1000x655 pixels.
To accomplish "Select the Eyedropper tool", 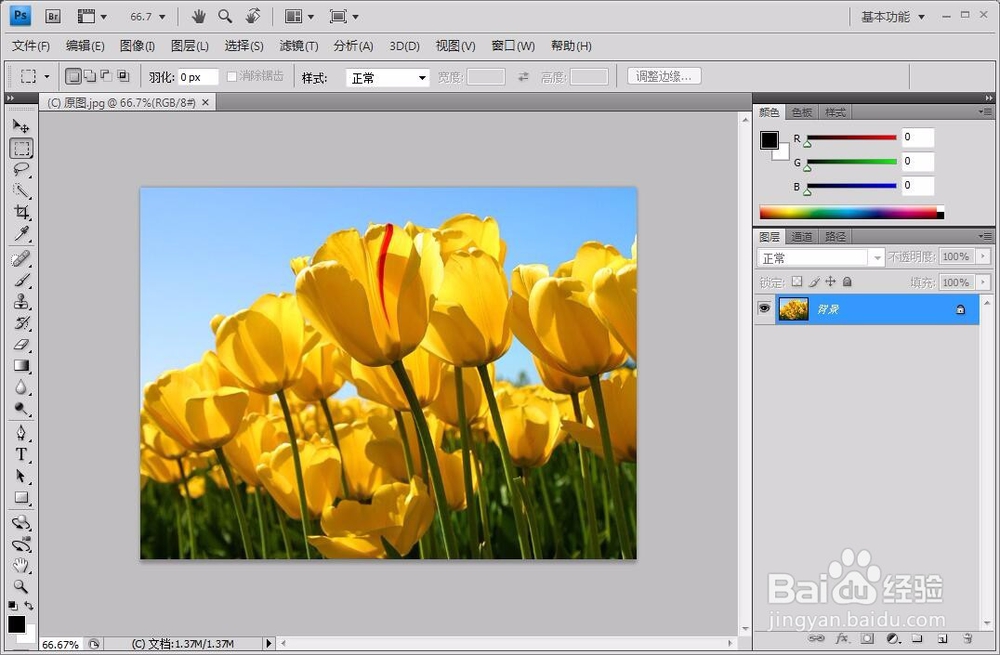I will pos(21,233).
